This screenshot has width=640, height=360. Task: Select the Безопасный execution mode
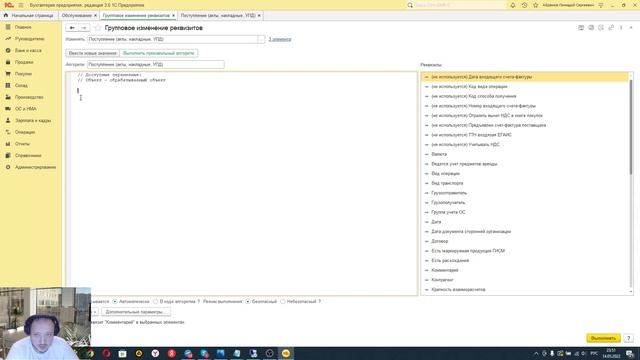click(248, 302)
